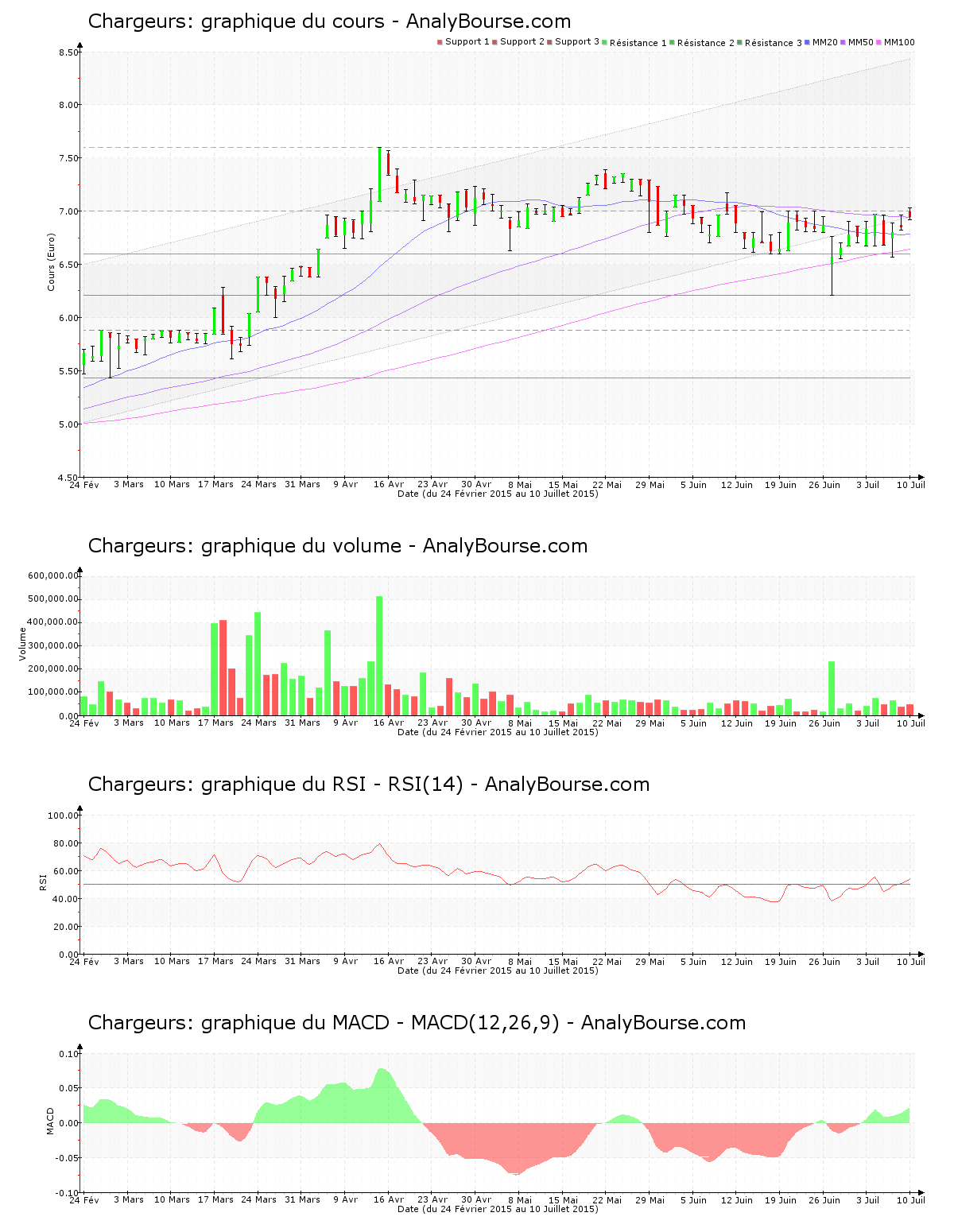Click the MM50 legend label
The image size is (954, 1232).
coord(861,42)
